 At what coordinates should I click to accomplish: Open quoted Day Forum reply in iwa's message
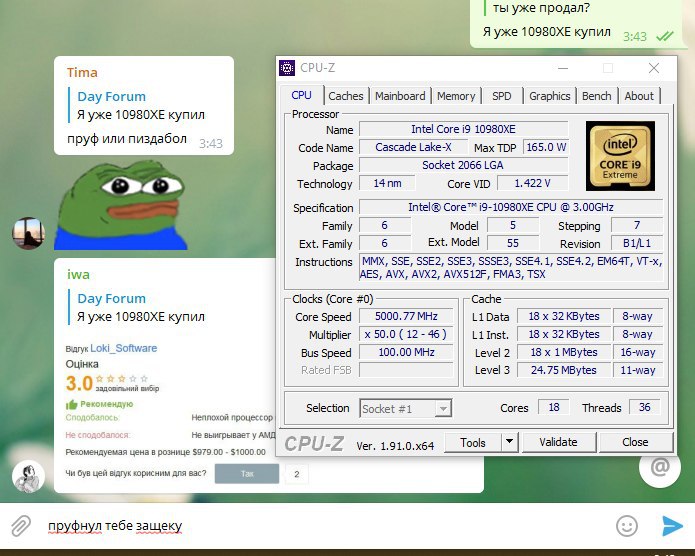click(x=137, y=308)
